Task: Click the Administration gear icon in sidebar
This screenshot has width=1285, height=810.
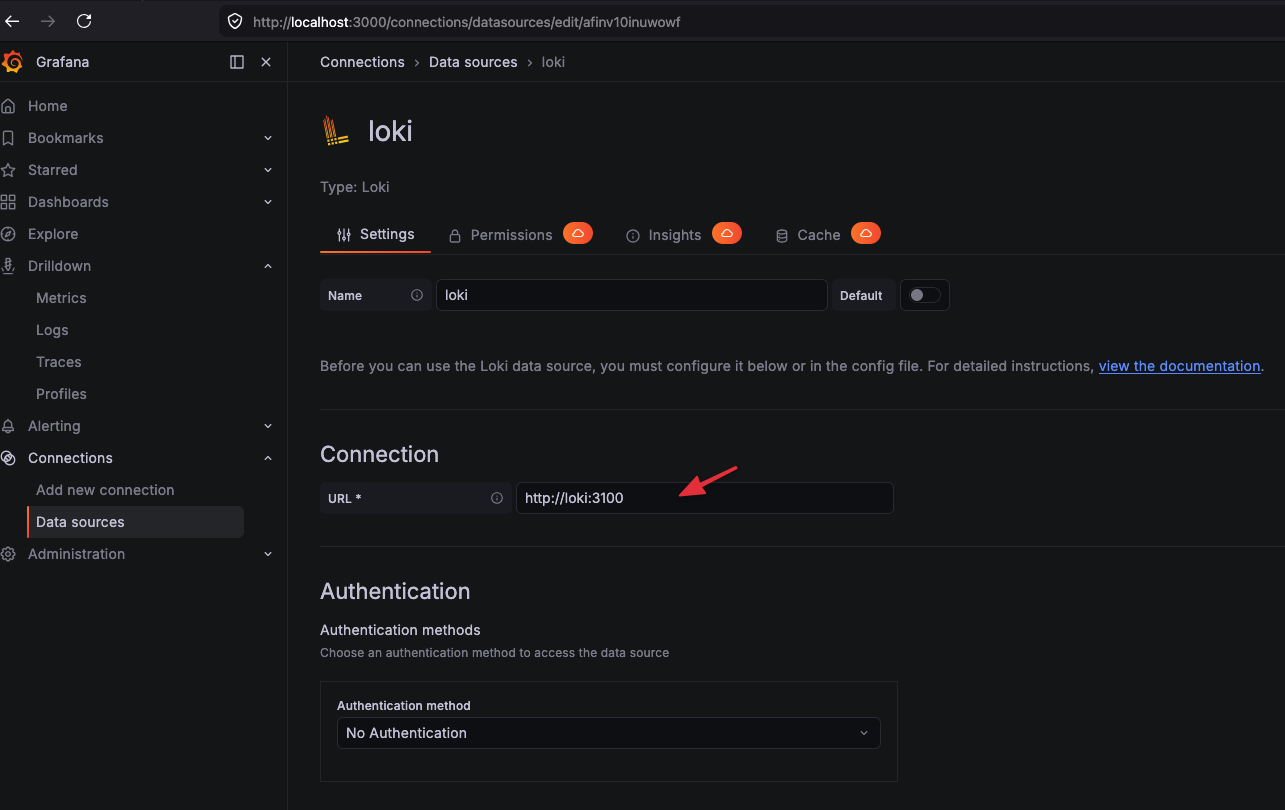Action: (9, 554)
